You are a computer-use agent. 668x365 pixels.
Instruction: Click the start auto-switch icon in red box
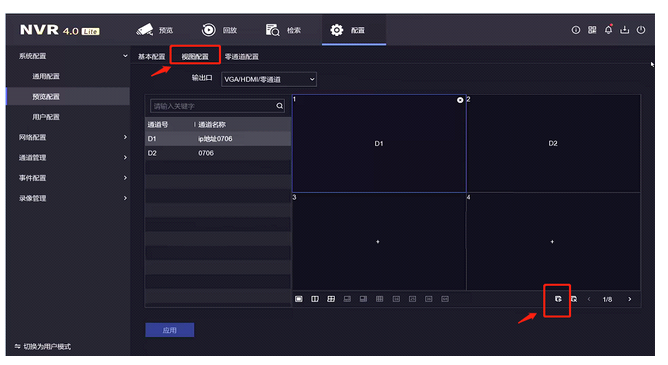tap(558, 299)
